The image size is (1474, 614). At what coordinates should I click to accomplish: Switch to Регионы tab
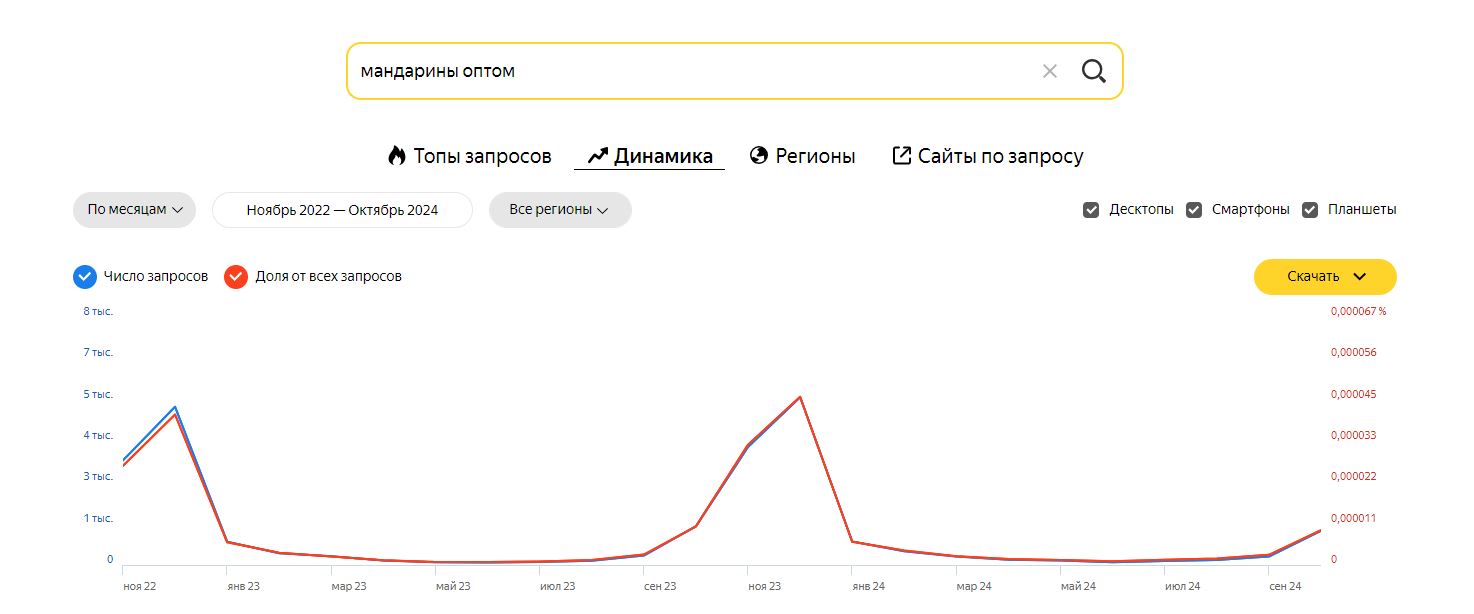tap(815, 156)
